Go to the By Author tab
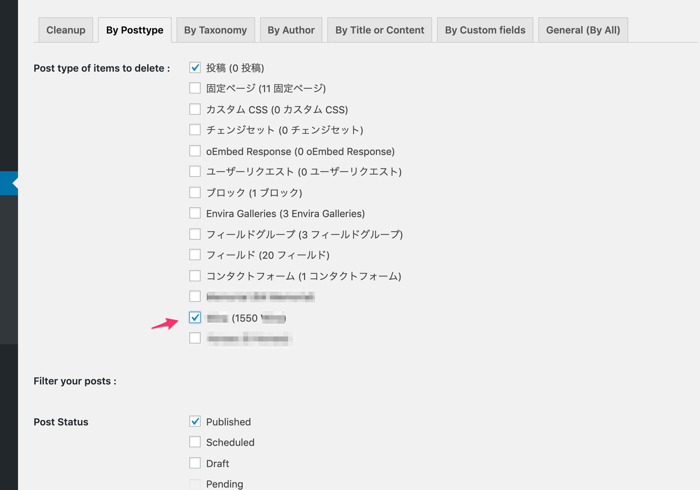Viewport: 700px width, 490px height. coord(290,30)
